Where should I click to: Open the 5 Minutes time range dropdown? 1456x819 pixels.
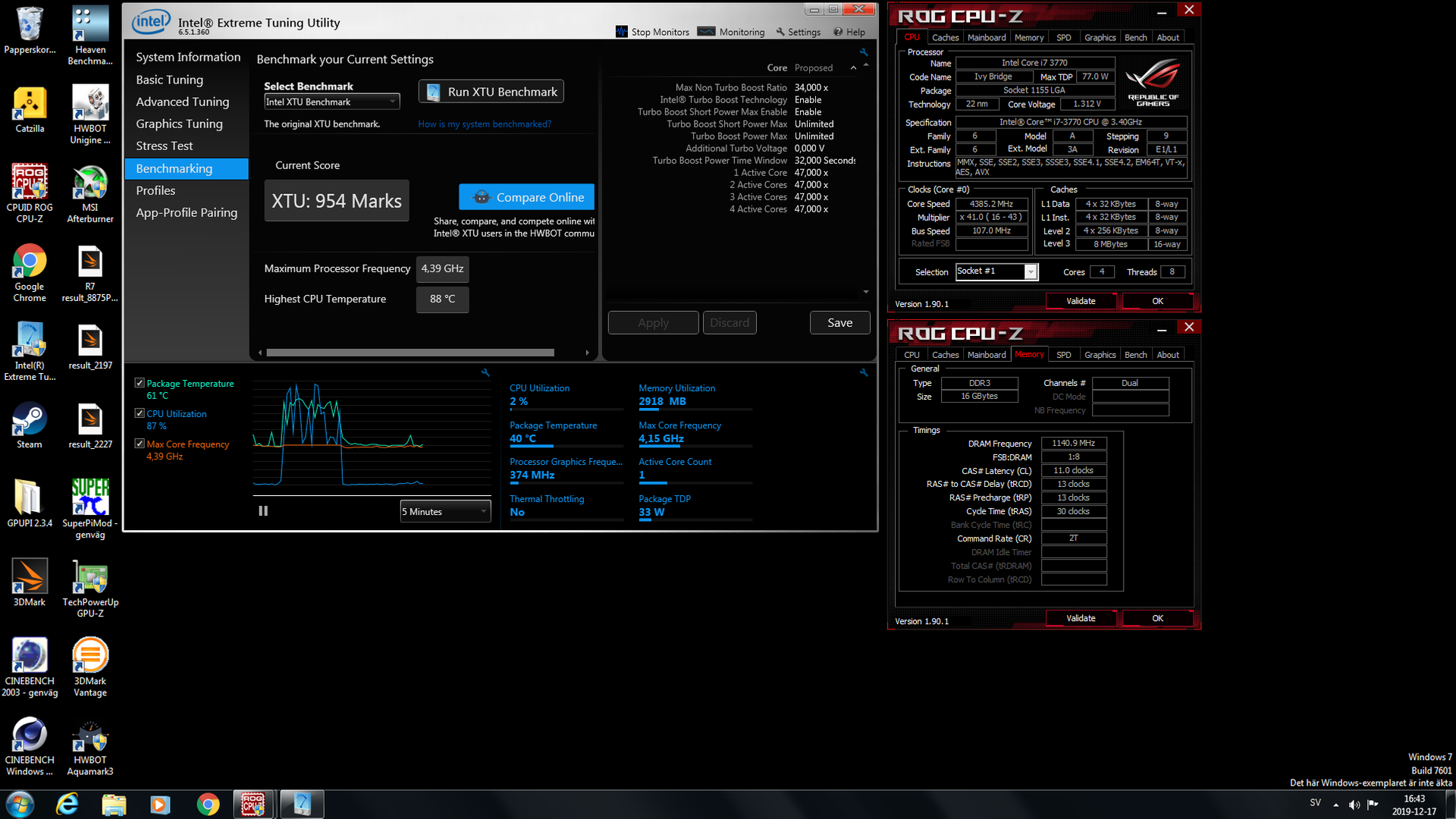(x=445, y=511)
